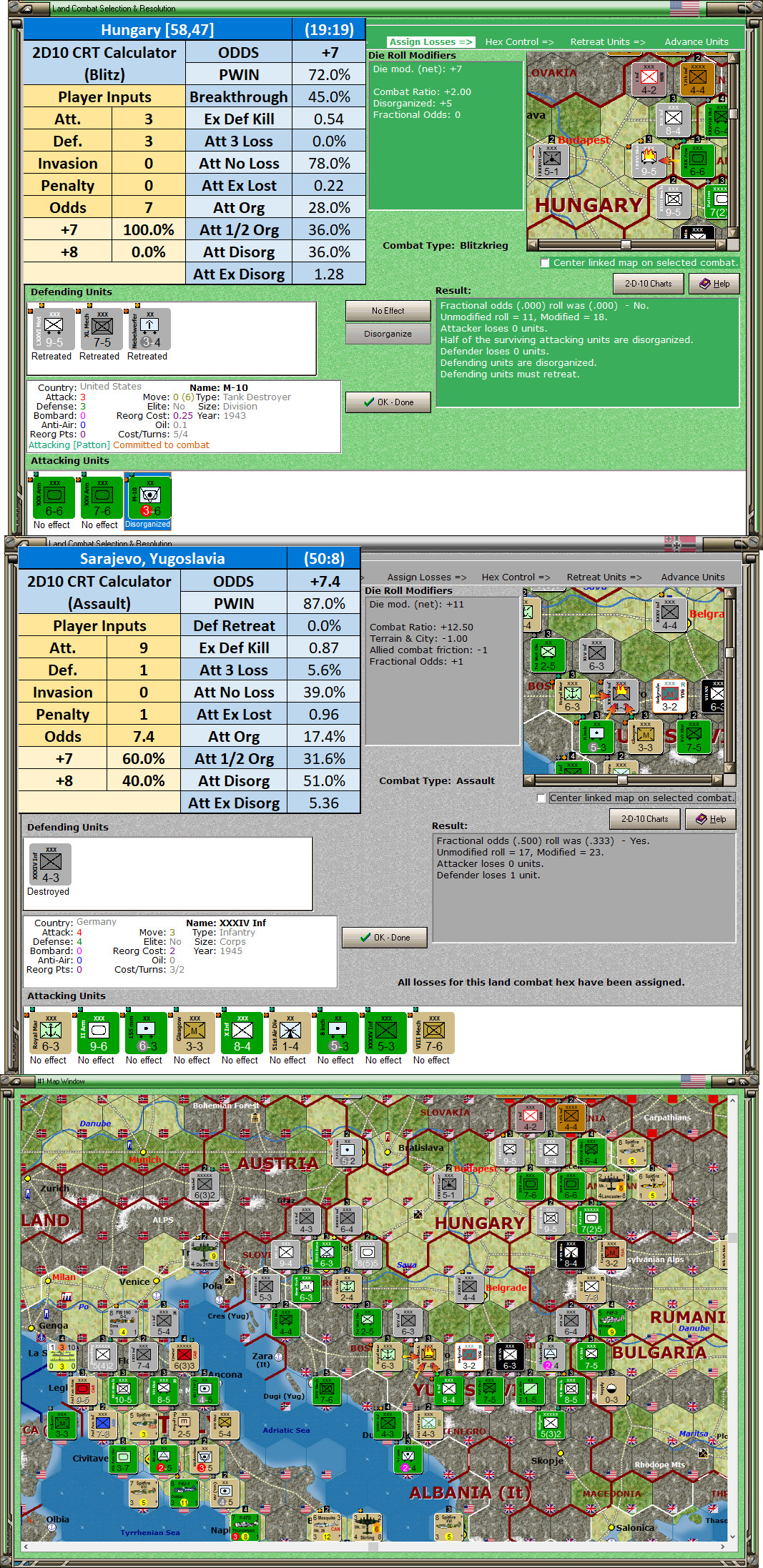Image resolution: width=763 pixels, height=1568 pixels.
Task: Open Advance Units tab in Hungary combat window
Action: (696, 42)
